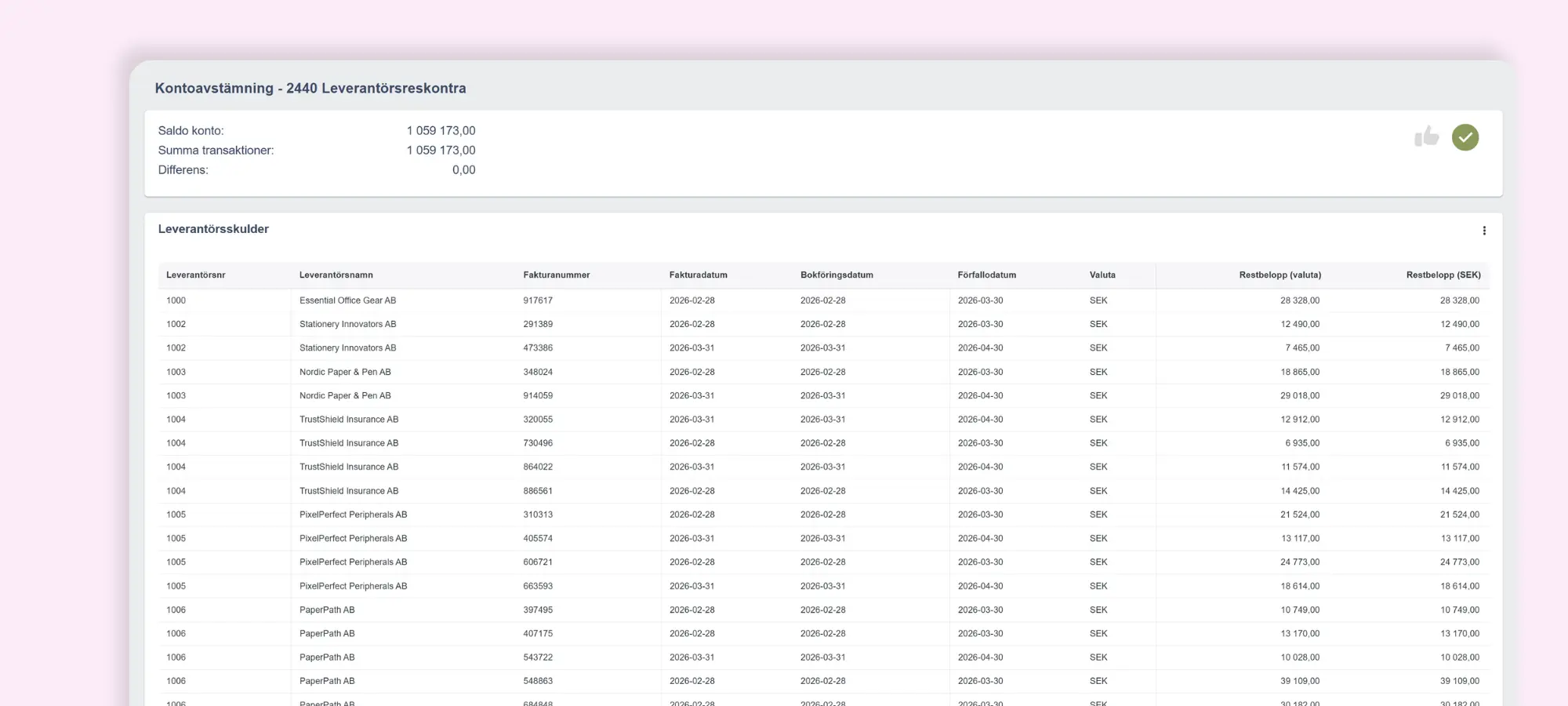1568x706 pixels.
Task: Open the Leverantörsskulder three-dot menu
Action: [1483, 231]
